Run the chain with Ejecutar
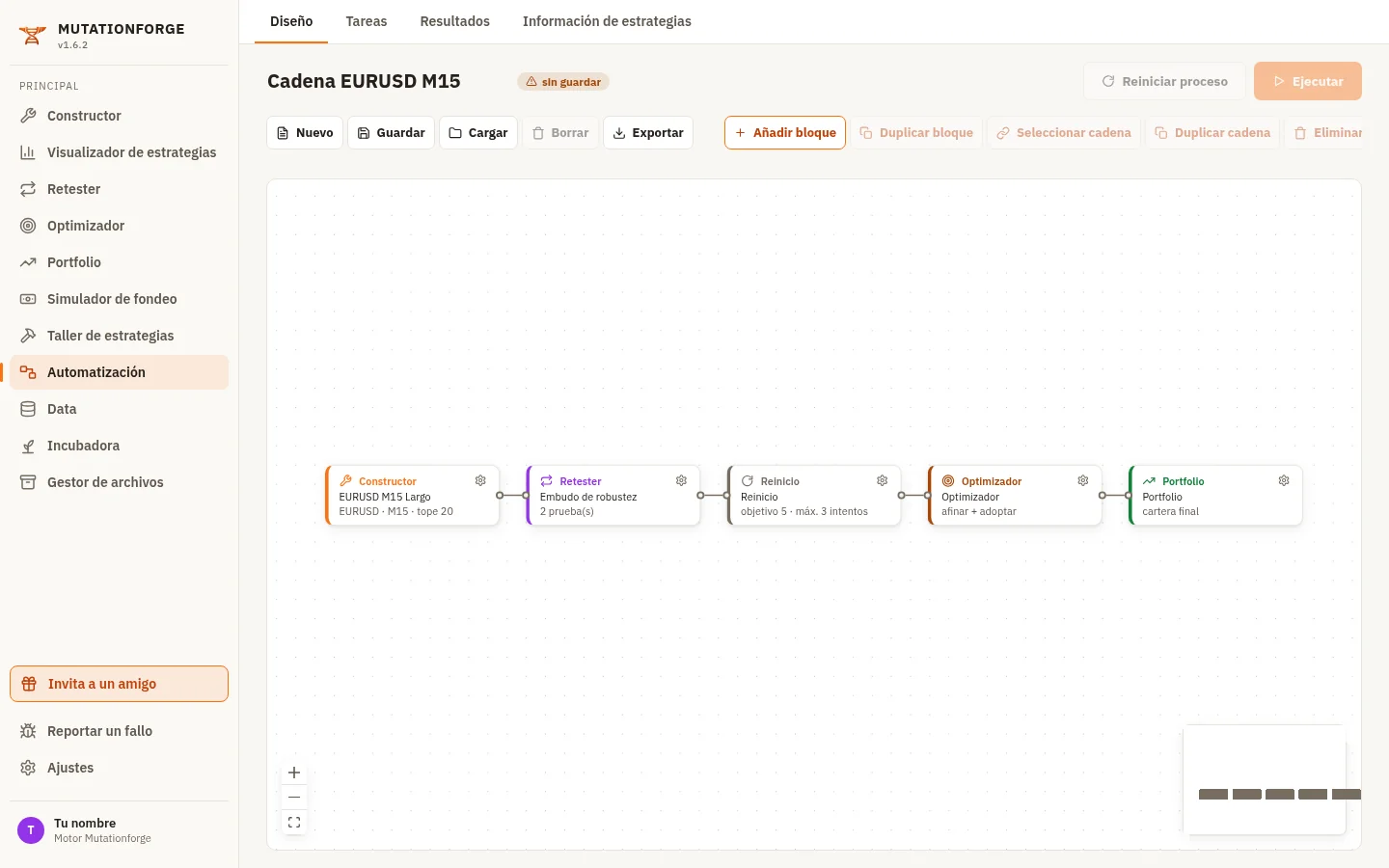 click(1308, 82)
